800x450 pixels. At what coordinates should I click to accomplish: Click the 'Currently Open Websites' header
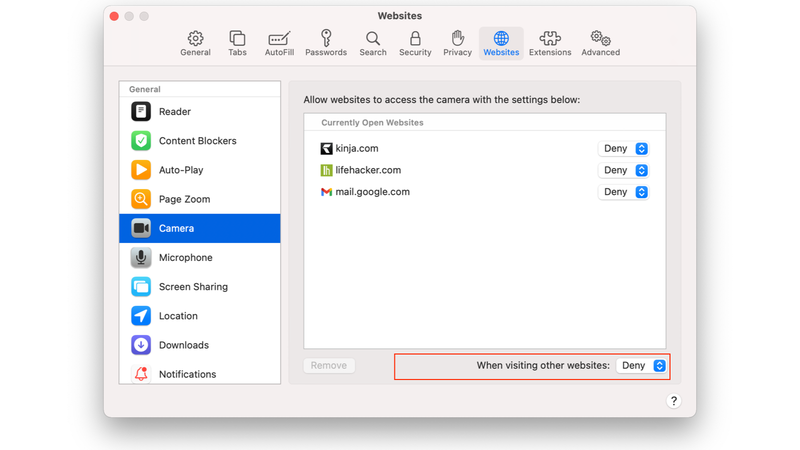pos(372,122)
